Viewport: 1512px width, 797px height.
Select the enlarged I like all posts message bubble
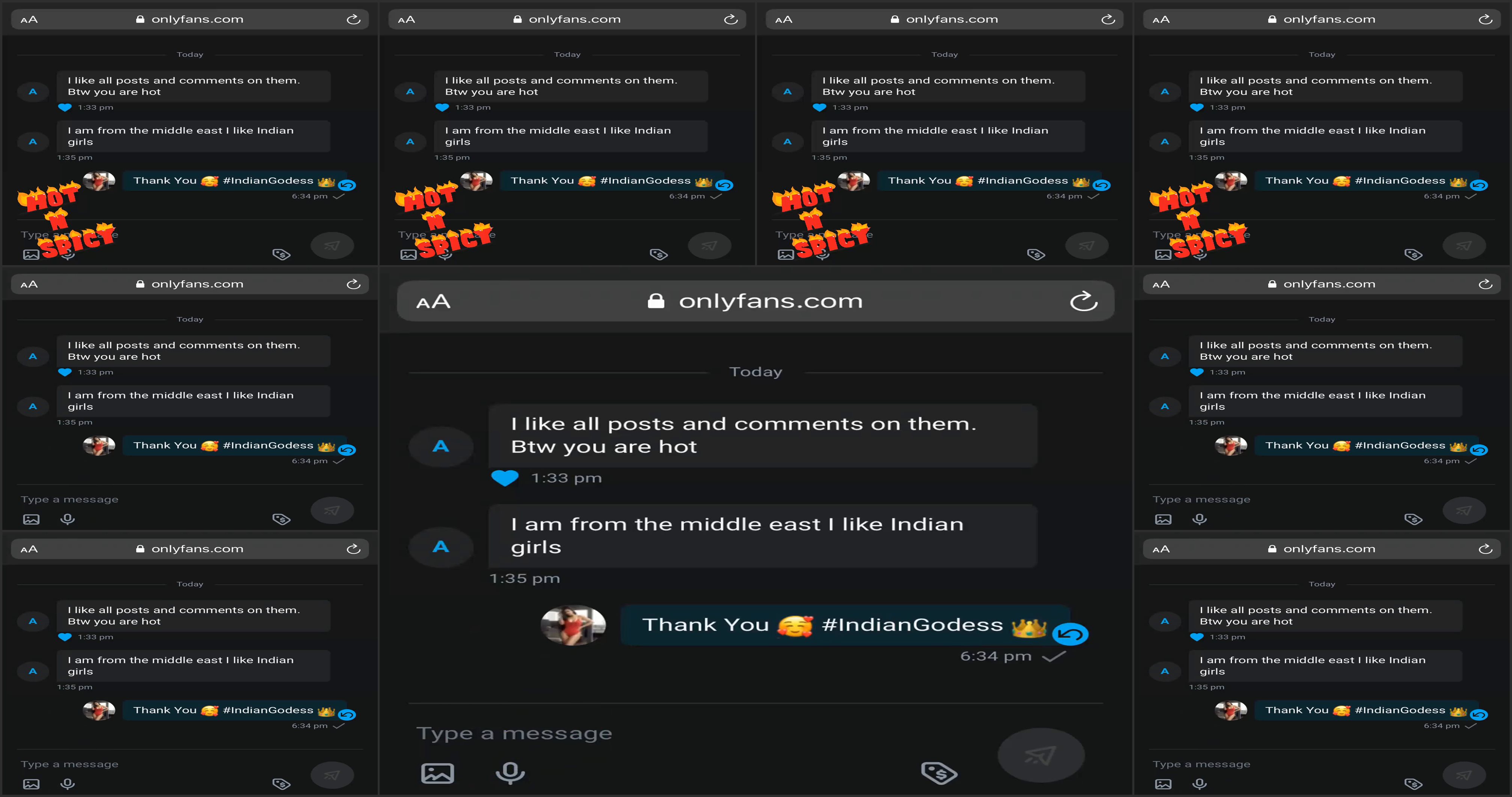pyautogui.click(x=763, y=435)
